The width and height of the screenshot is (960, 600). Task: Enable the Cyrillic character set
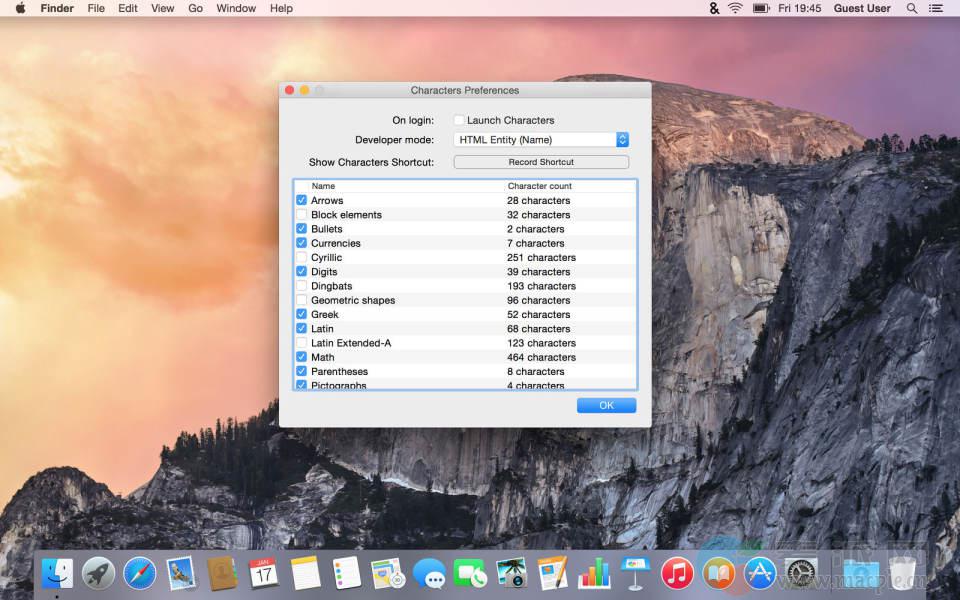[302, 258]
